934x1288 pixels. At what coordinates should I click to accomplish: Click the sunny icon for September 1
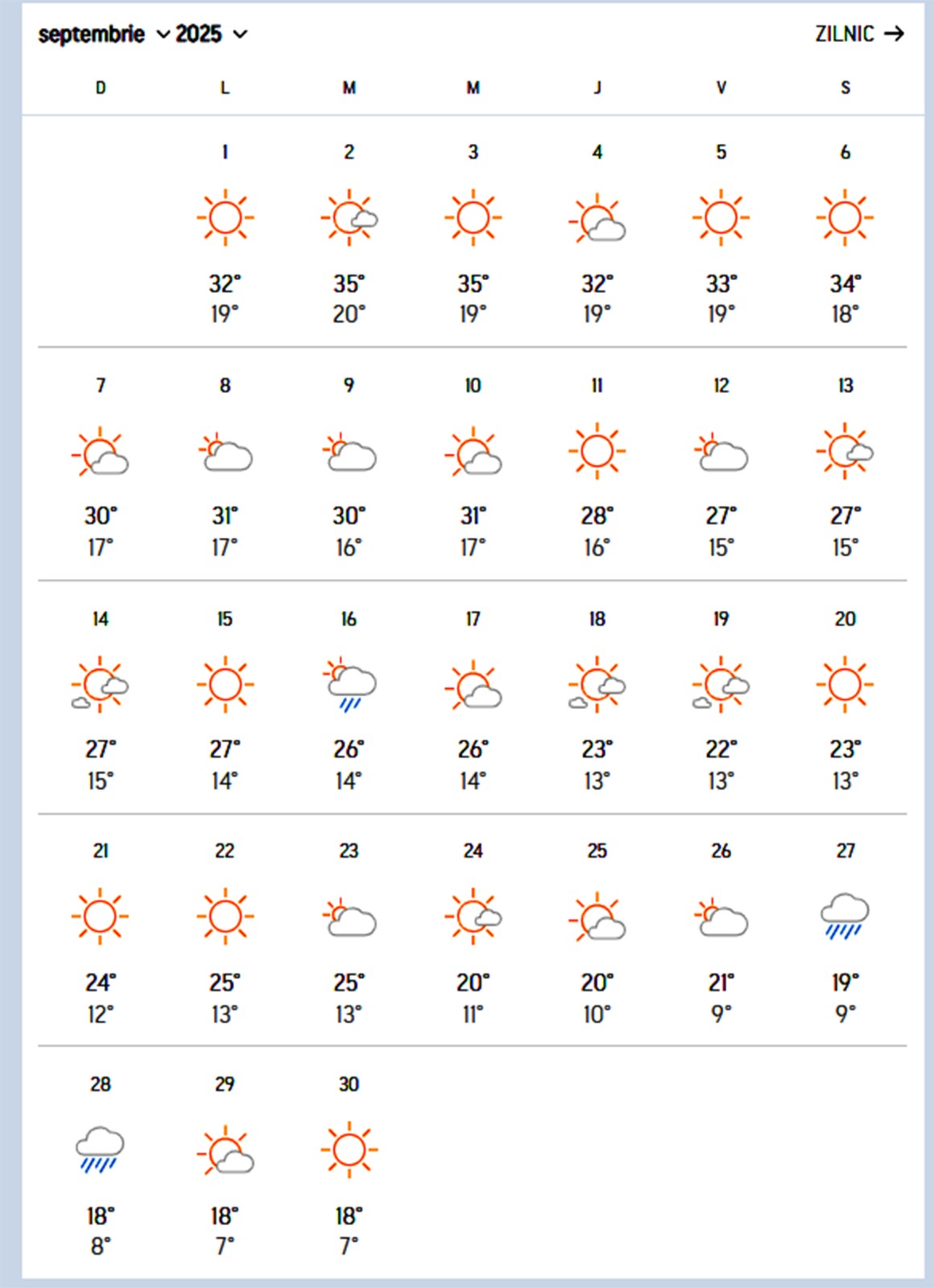point(225,217)
